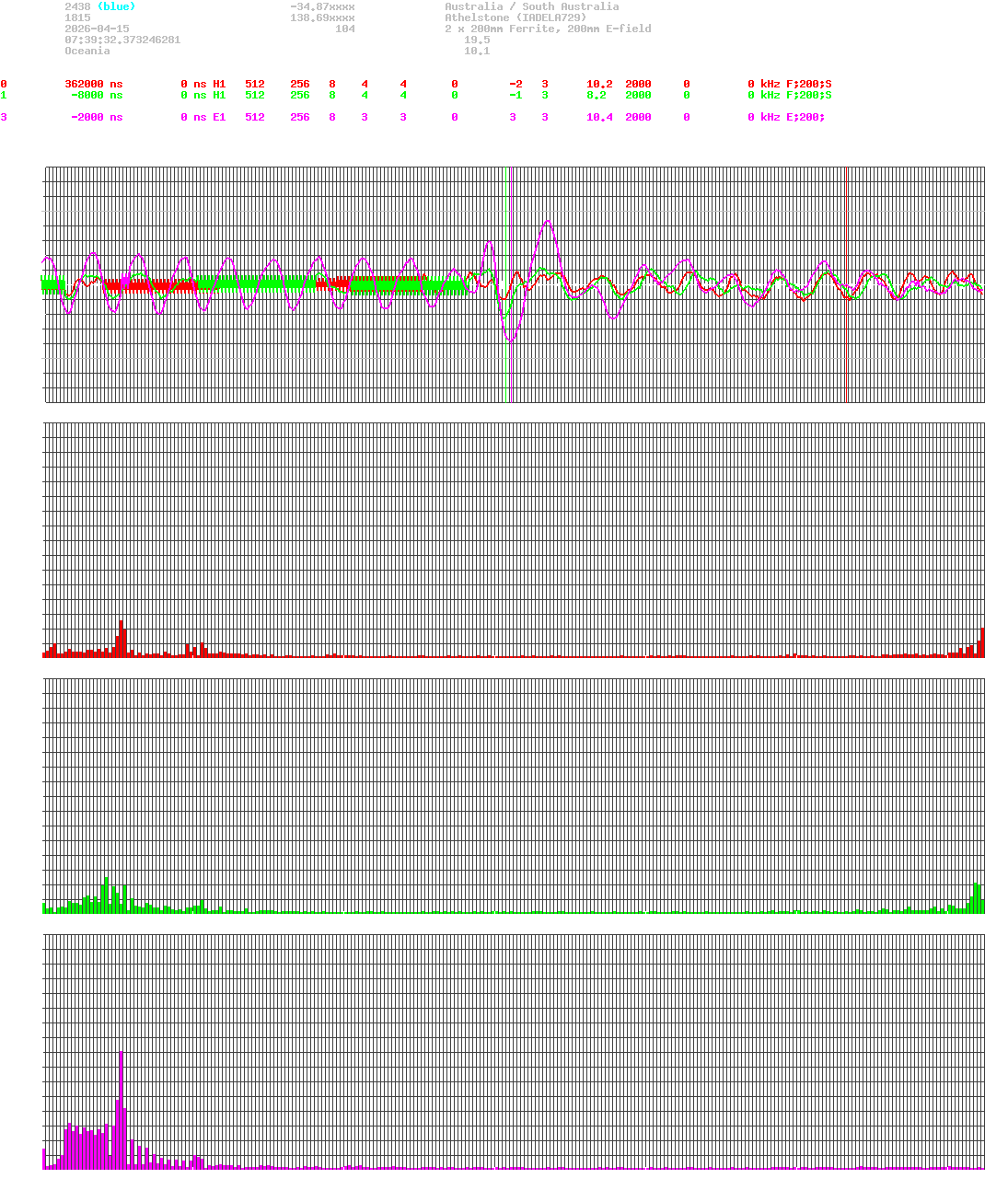This screenshot has width=1008, height=1190.
Task: Open the Sampling column header options
Action: [651, 73]
